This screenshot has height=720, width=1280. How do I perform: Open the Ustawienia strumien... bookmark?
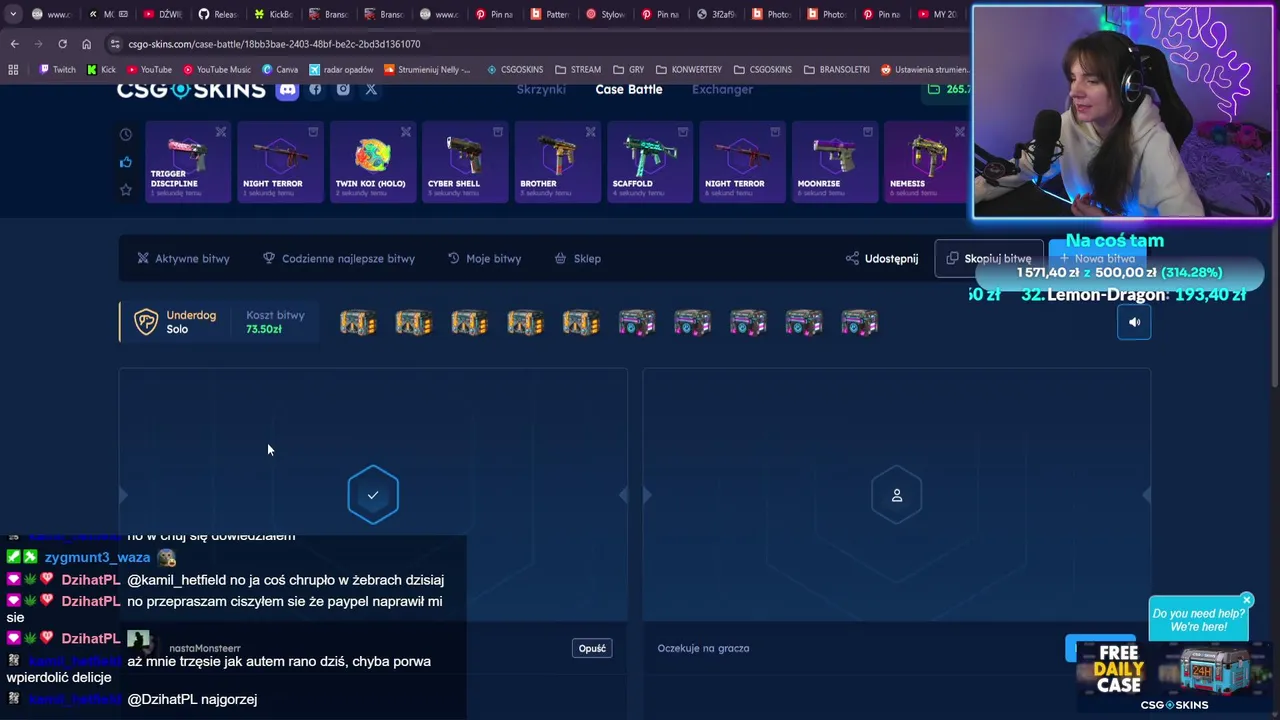click(925, 70)
